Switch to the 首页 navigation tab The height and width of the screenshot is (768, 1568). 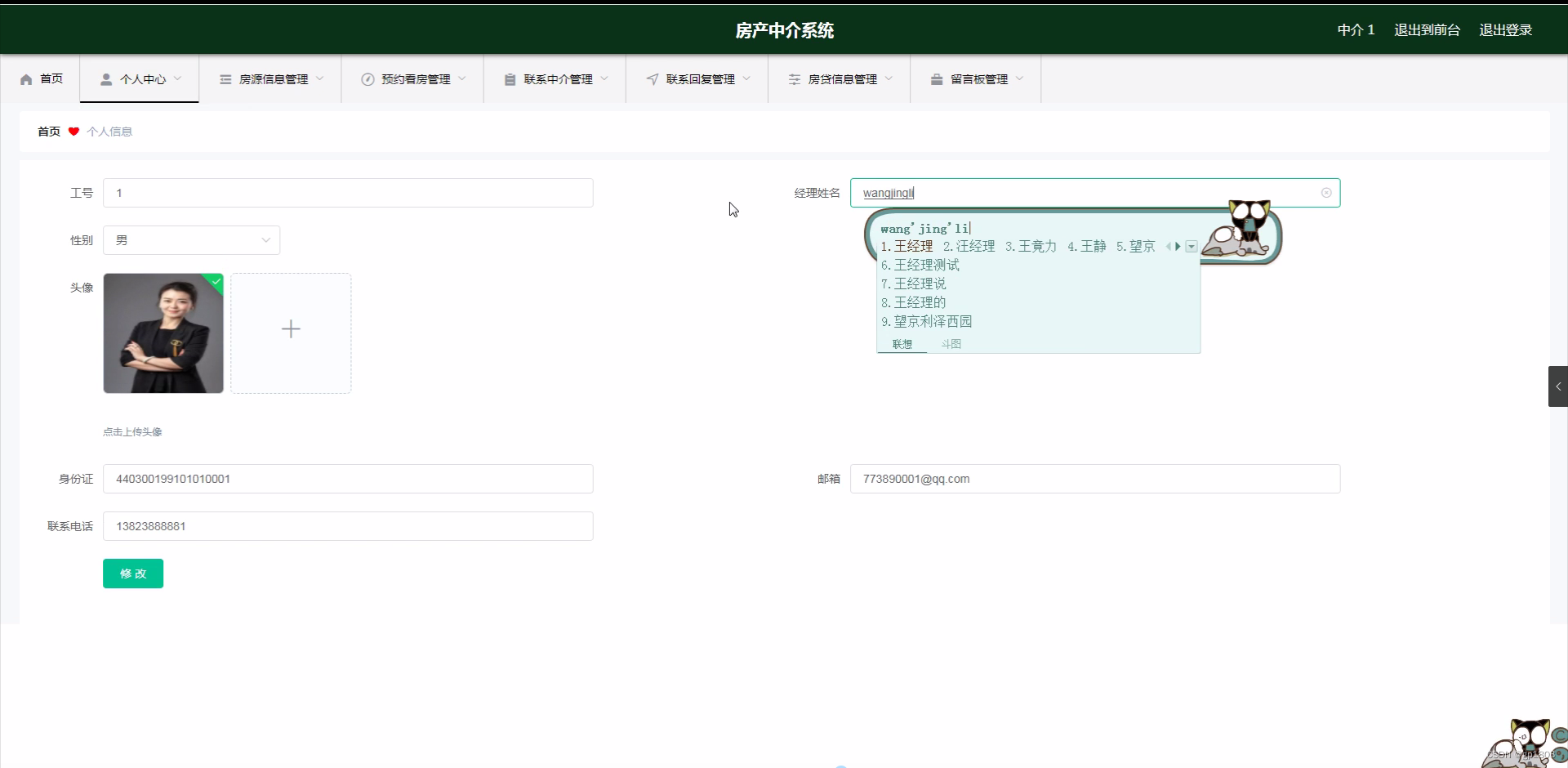pos(41,78)
